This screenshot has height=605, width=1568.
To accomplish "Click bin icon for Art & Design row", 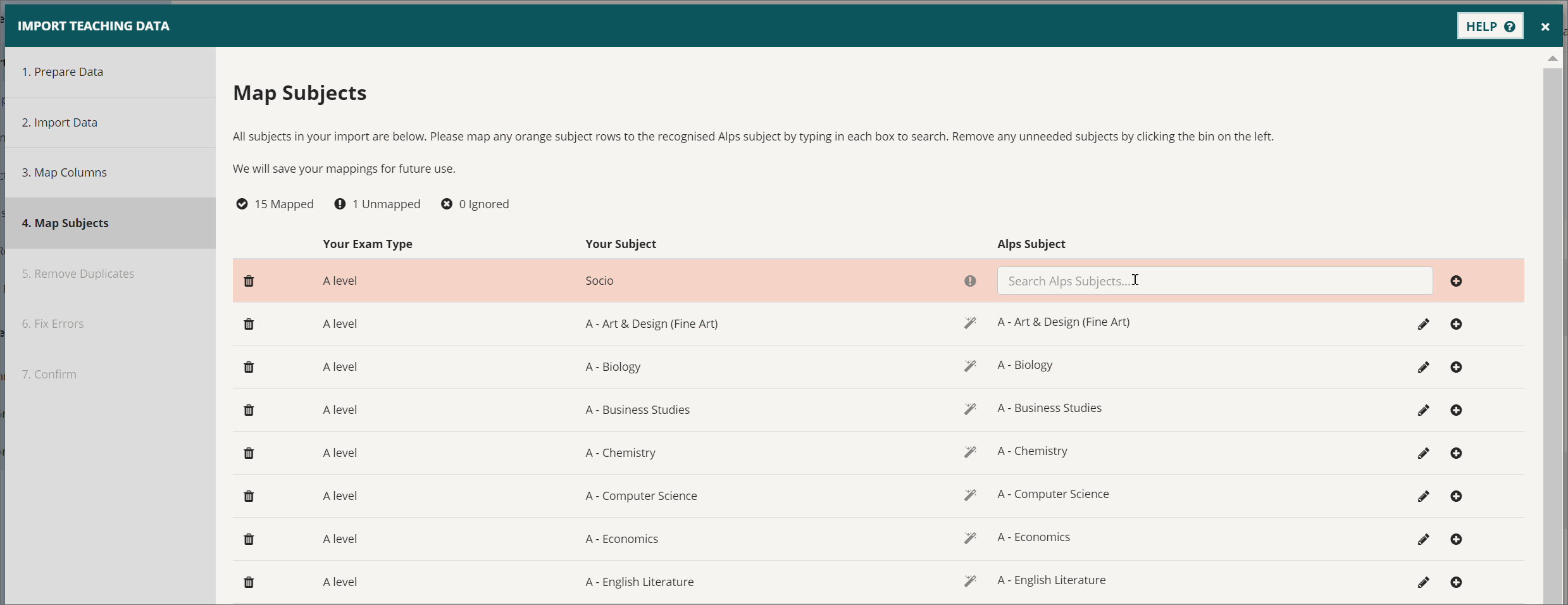I will (249, 324).
